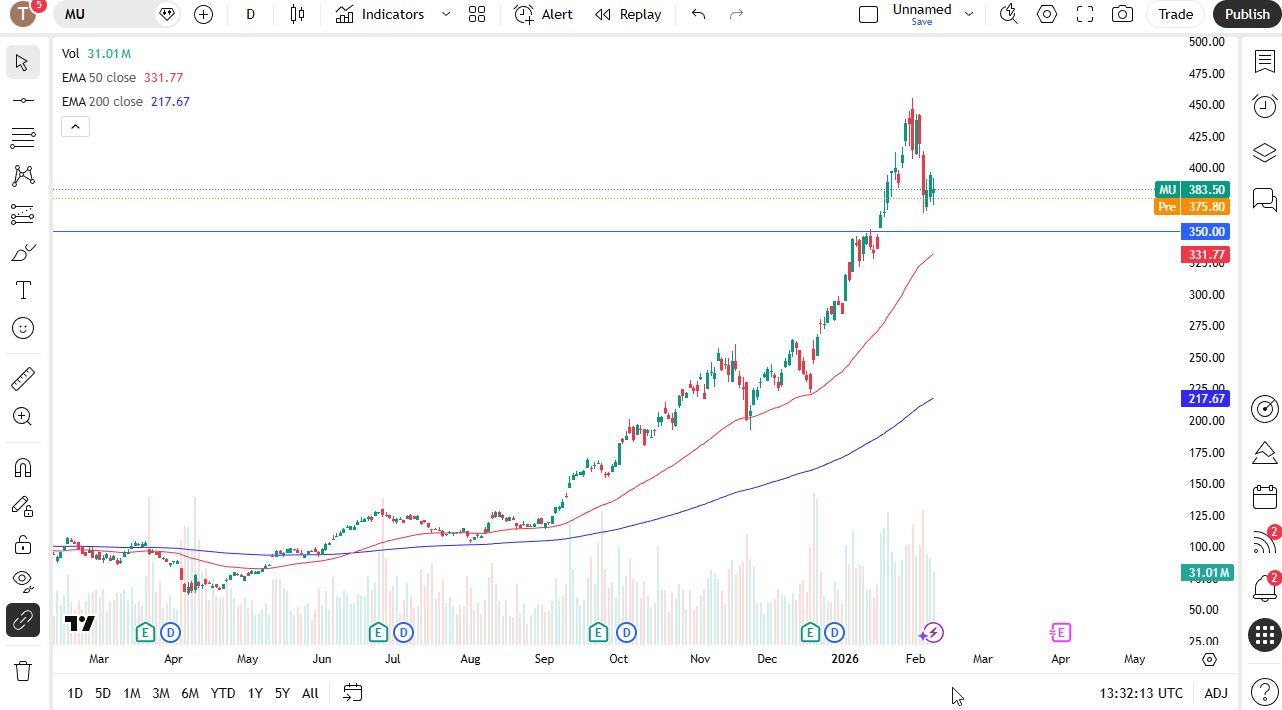Switch to the 6M time range
Screen dimensions: 1282x710
[190, 693]
